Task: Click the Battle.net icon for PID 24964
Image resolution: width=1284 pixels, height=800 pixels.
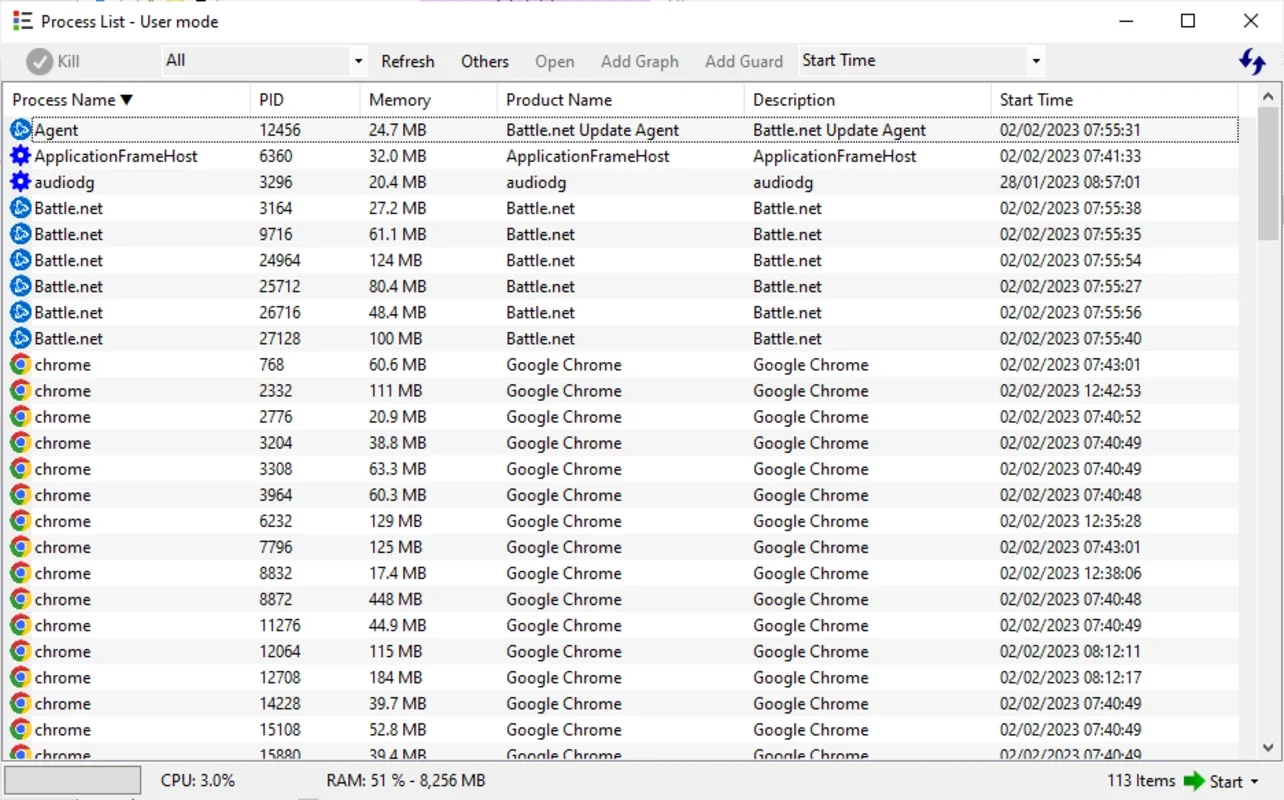Action: (x=21, y=260)
